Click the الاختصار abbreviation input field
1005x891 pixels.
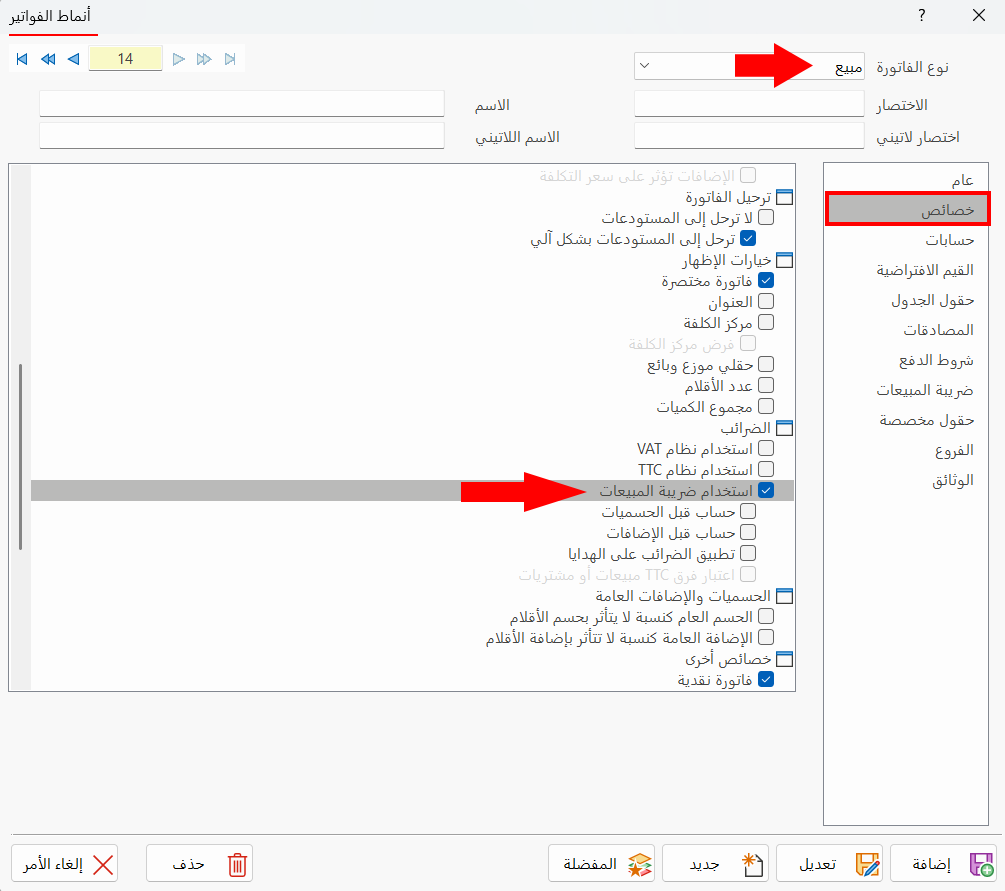coord(749,104)
